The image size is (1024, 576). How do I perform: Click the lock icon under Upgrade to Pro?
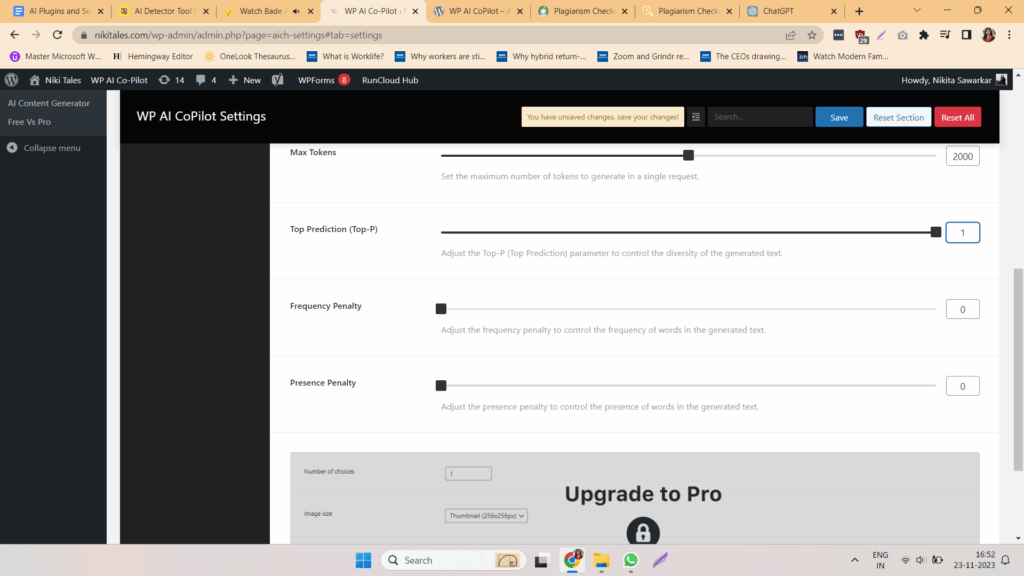click(x=643, y=532)
